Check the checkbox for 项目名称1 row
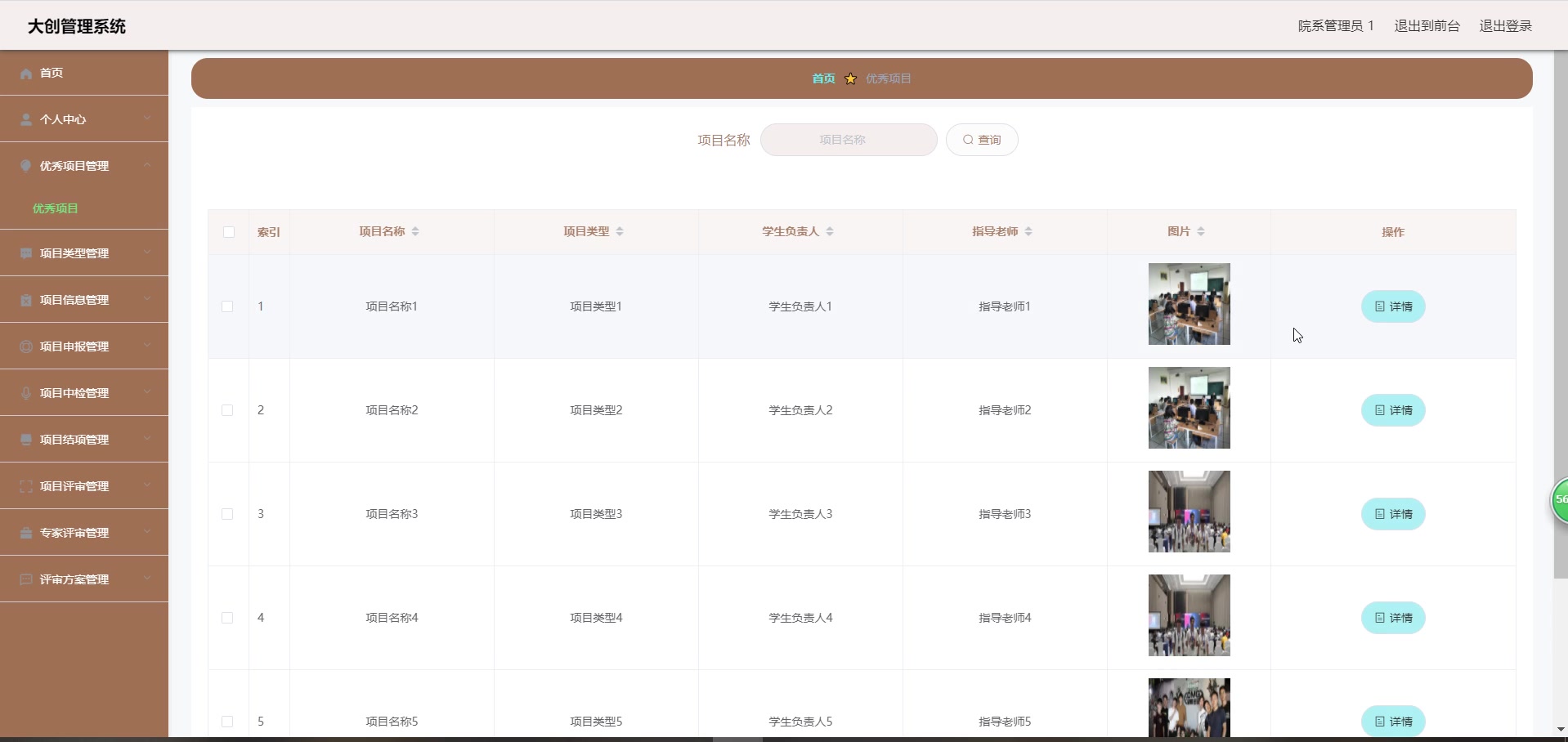 point(226,306)
